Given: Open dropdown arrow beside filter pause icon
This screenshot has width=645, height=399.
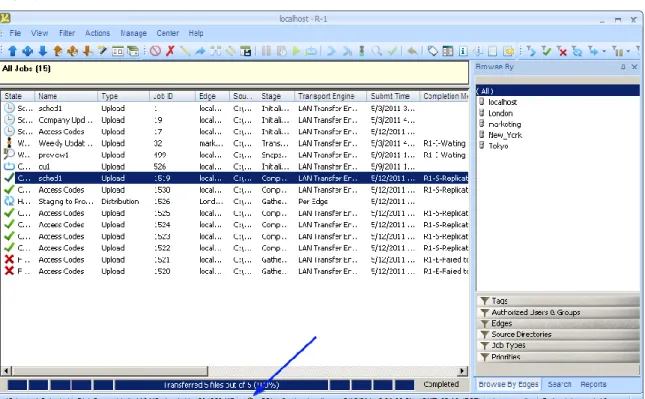Looking at the screenshot, I should pyautogui.click(x=628, y=51).
